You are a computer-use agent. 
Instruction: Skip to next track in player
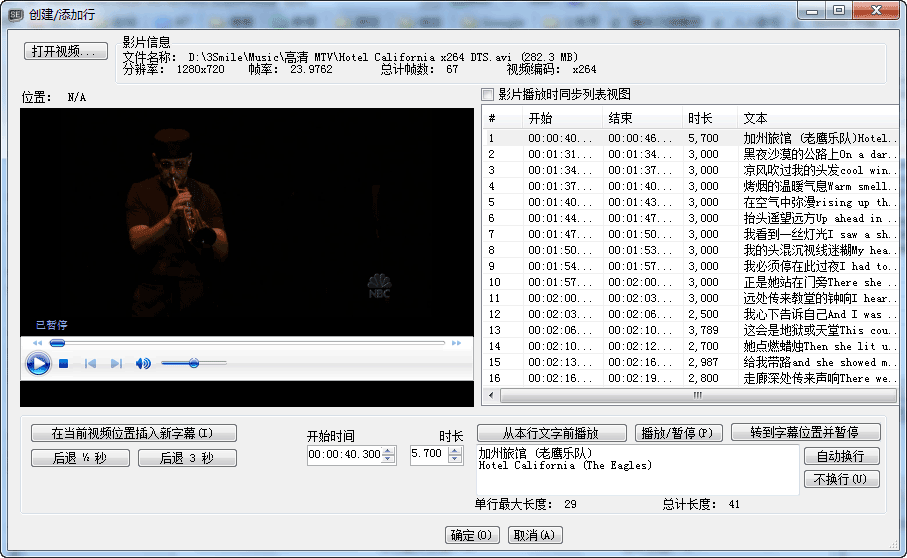116,364
